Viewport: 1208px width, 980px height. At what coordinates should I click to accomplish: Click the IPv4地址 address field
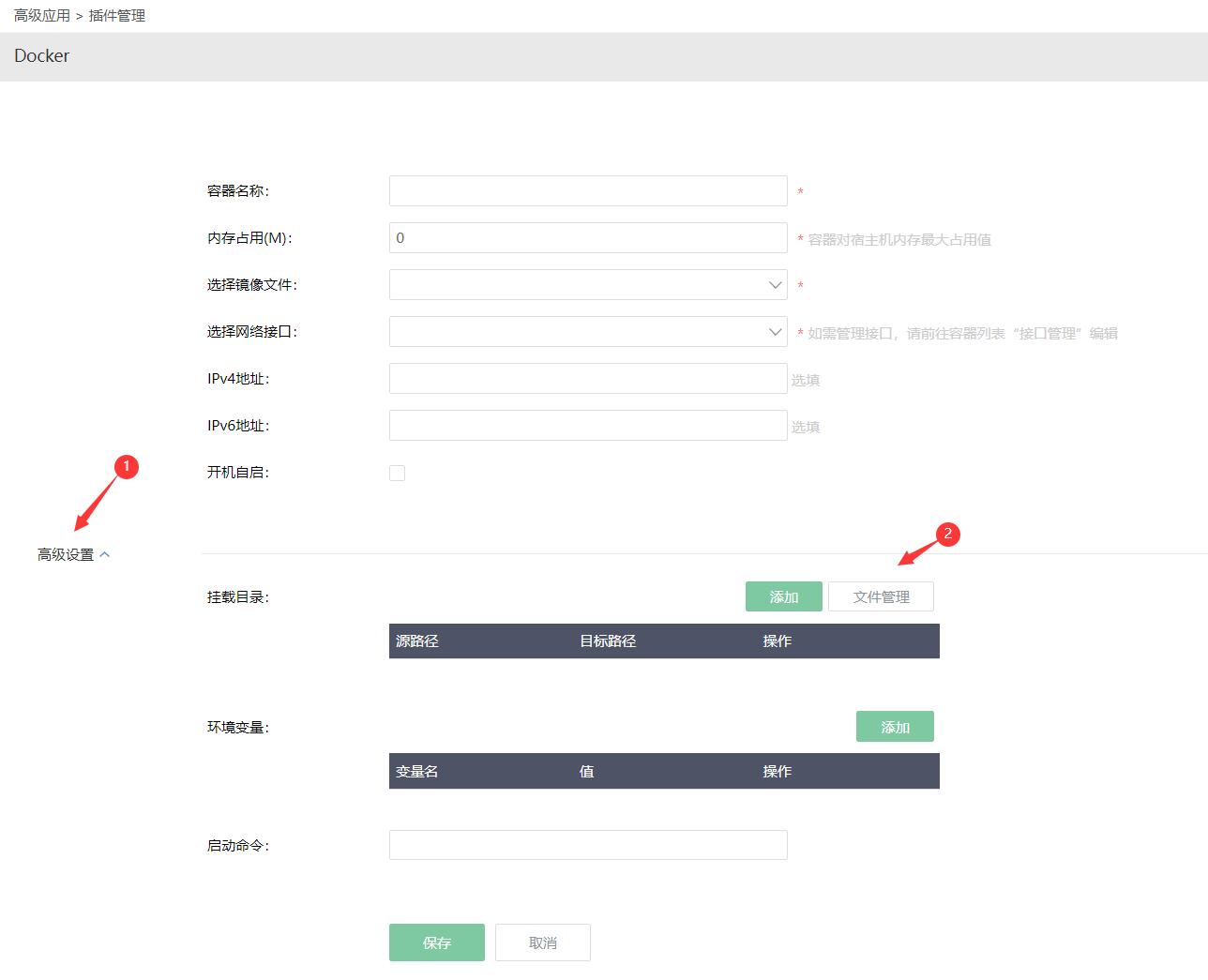click(587, 378)
